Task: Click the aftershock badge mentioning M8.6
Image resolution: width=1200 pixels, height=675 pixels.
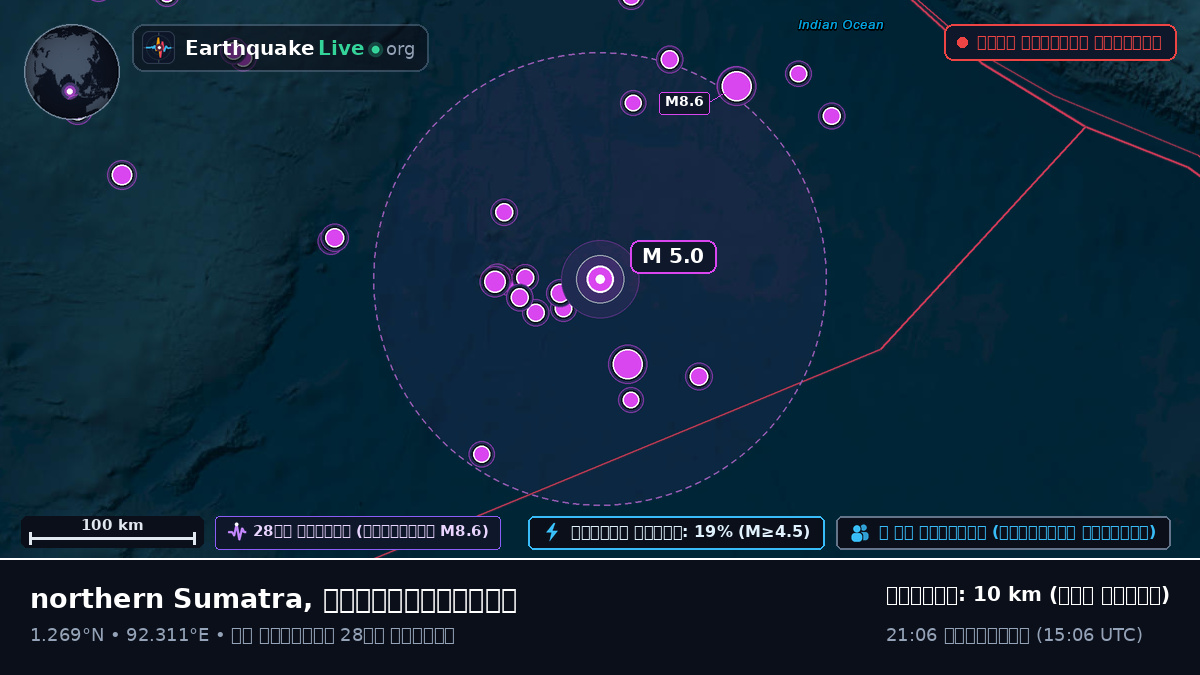Action: (358, 533)
